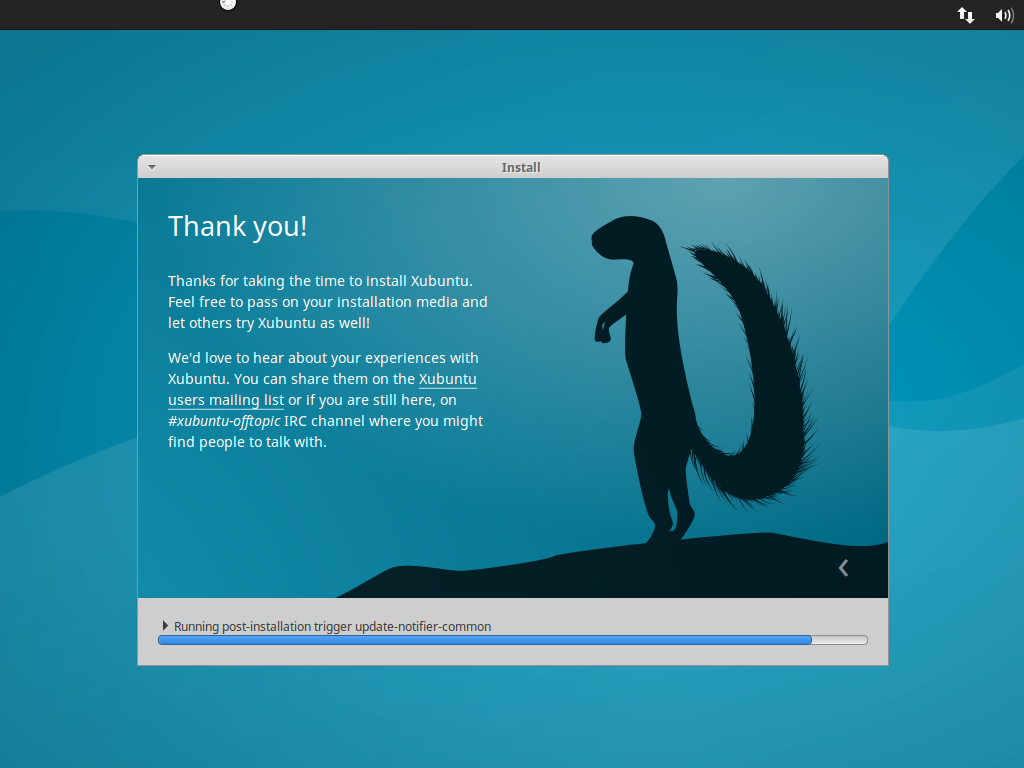The height and width of the screenshot is (768, 1024).
Task: Open the Install window menu arrow
Action: point(152,167)
